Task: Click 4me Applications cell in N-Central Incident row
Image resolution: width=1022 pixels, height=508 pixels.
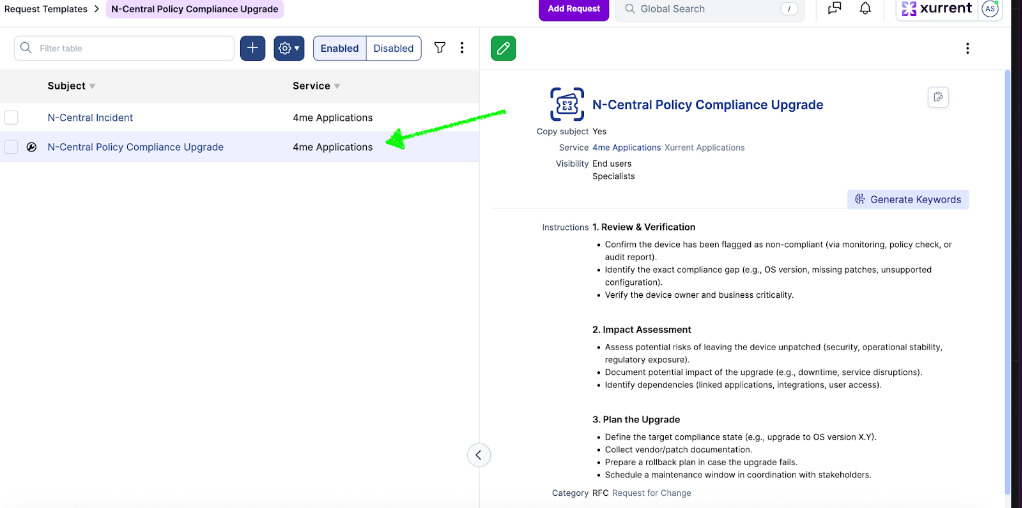Action: [x=332, y=117]
